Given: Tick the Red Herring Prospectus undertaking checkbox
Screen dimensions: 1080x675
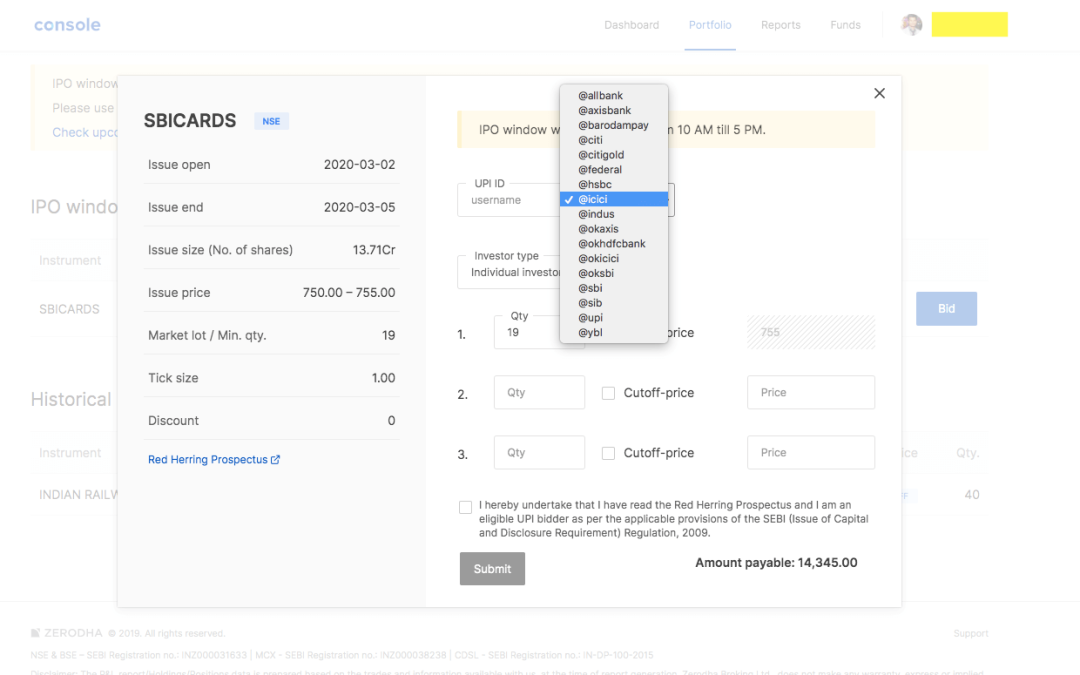Looking at the screenshot, I should [x=466, y=508].
